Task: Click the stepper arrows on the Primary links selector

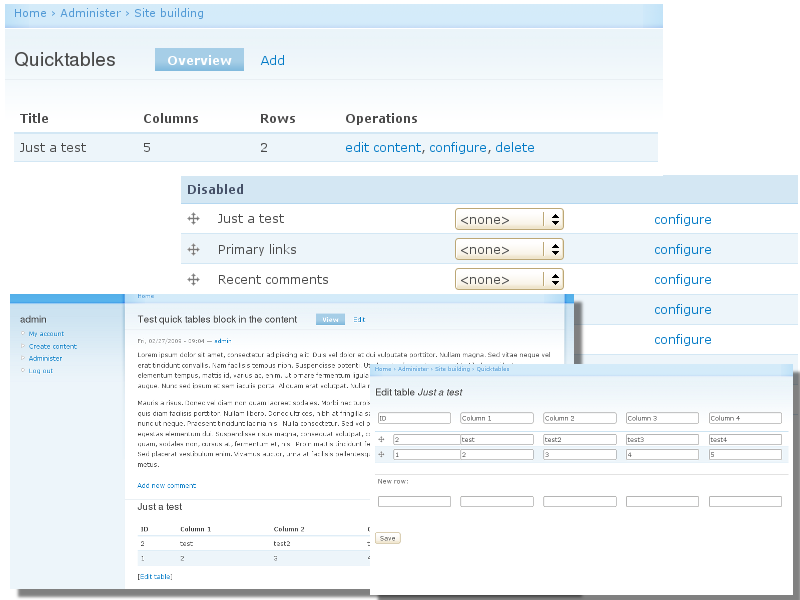Action: tap(555, 248)
